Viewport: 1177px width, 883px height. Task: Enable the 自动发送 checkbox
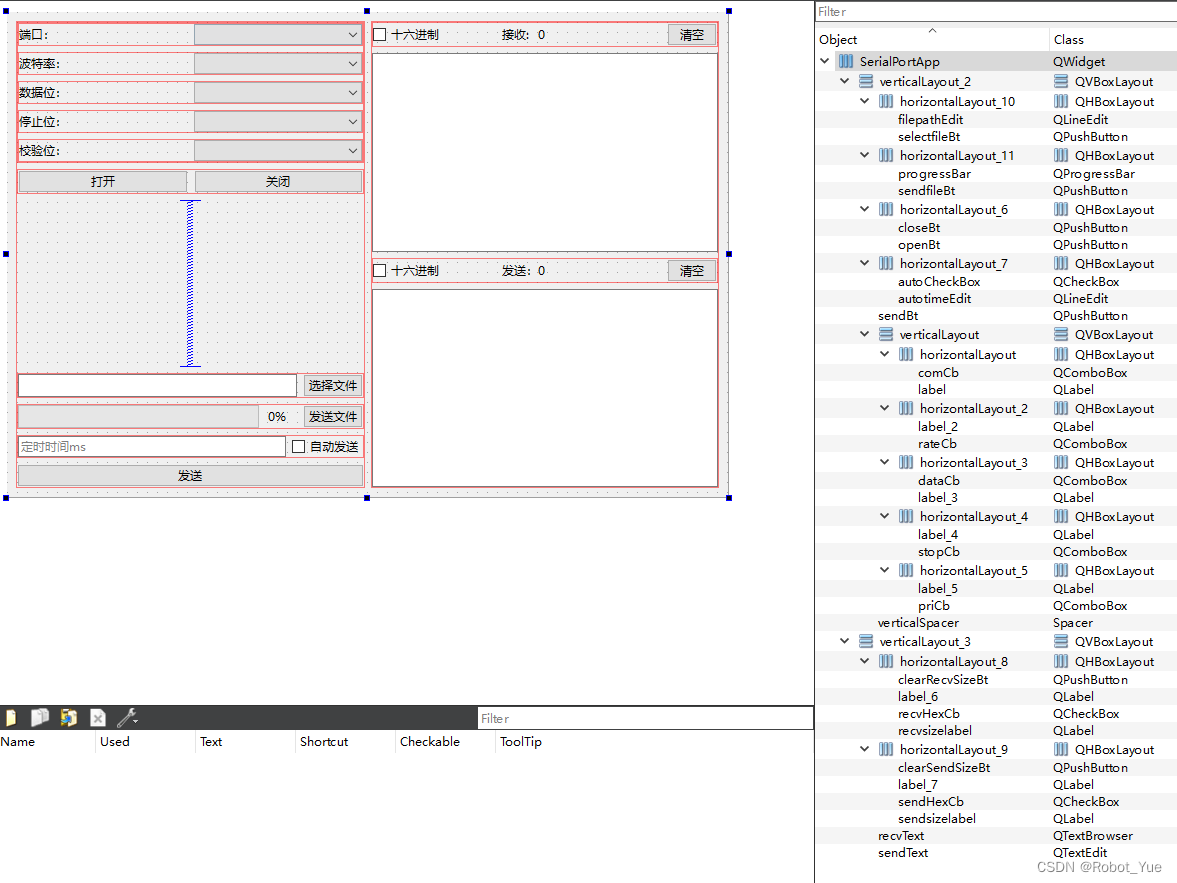(x=299, y=447)
